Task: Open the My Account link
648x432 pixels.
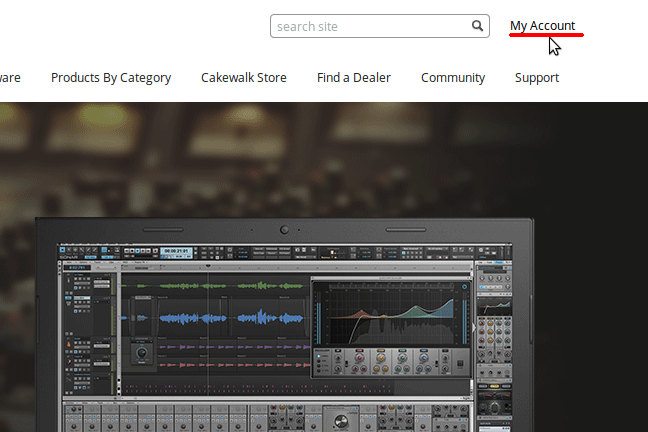Action: (542, 26)
